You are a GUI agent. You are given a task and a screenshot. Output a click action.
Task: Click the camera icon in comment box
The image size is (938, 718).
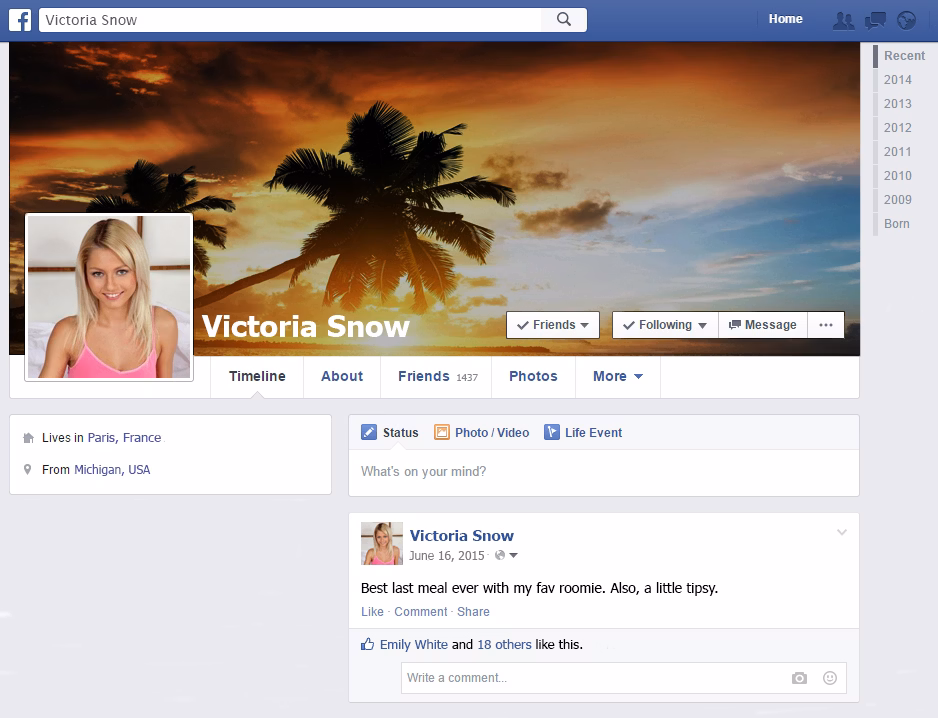point(799,678)
